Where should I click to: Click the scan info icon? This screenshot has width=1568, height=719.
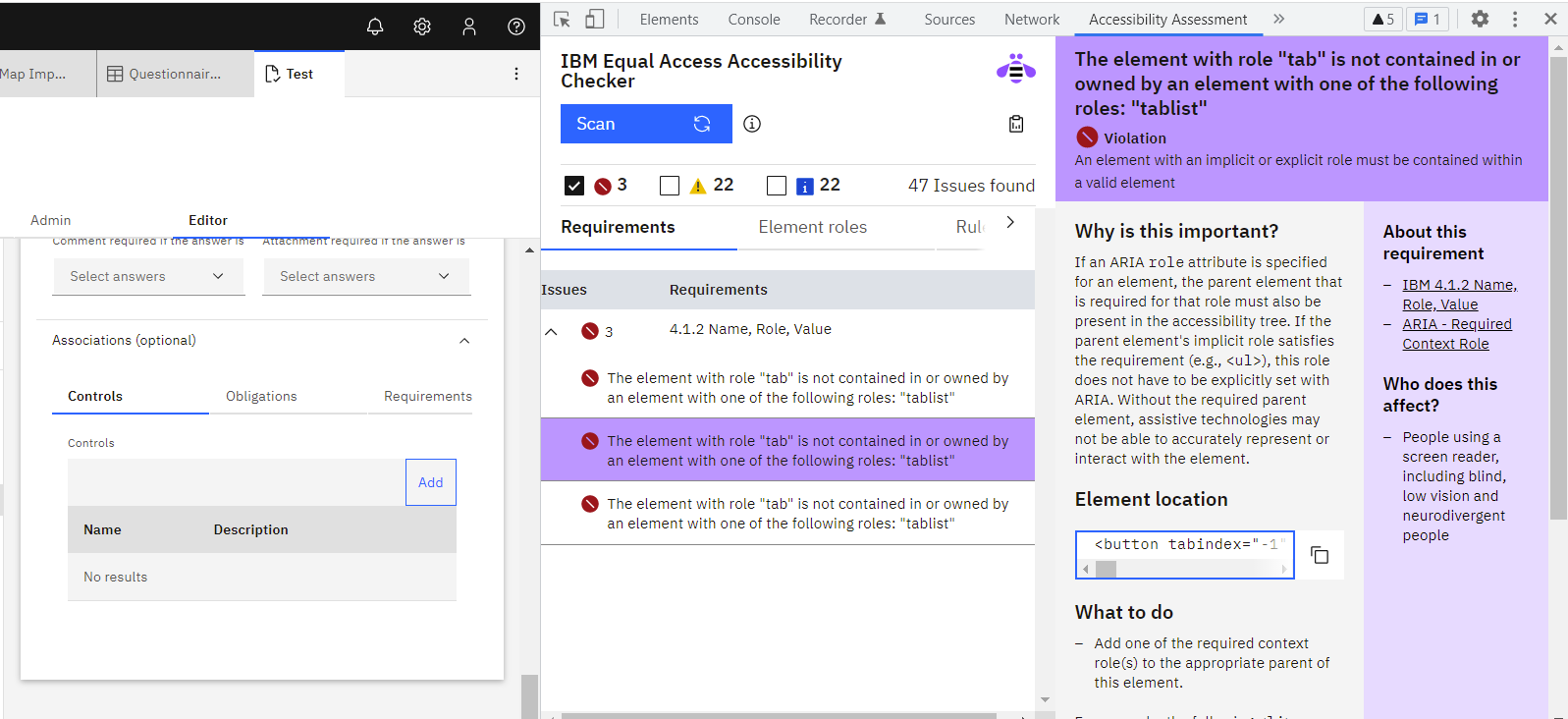[752, 124]
